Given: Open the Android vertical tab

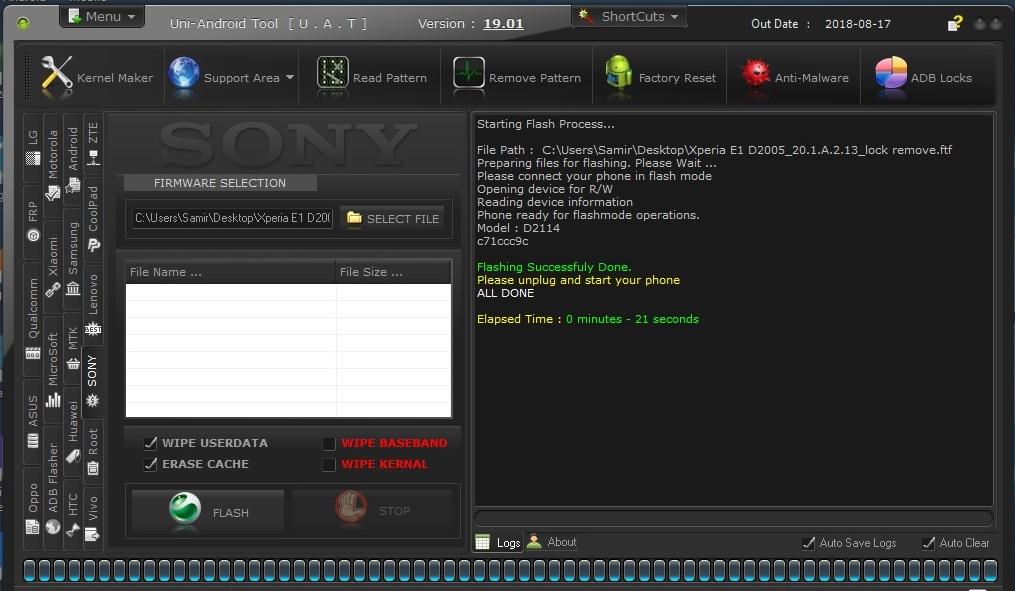Looking at the screenshot, I should tap(73, 159).
